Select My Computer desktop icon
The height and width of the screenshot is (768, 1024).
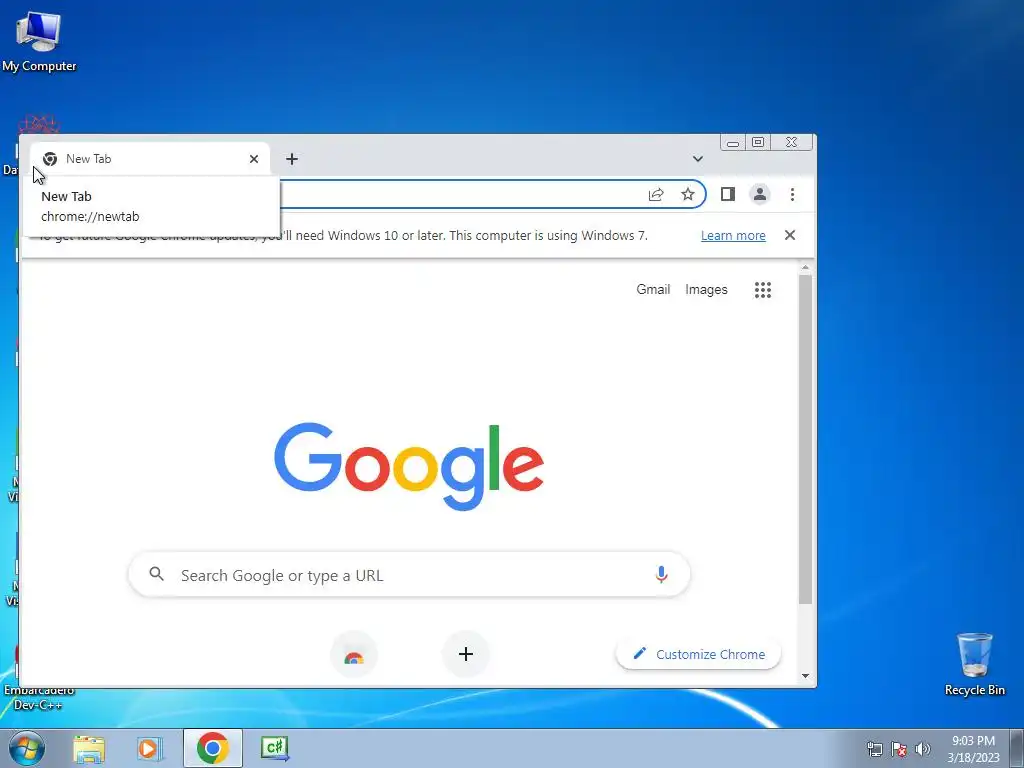(x=39, y=41)
